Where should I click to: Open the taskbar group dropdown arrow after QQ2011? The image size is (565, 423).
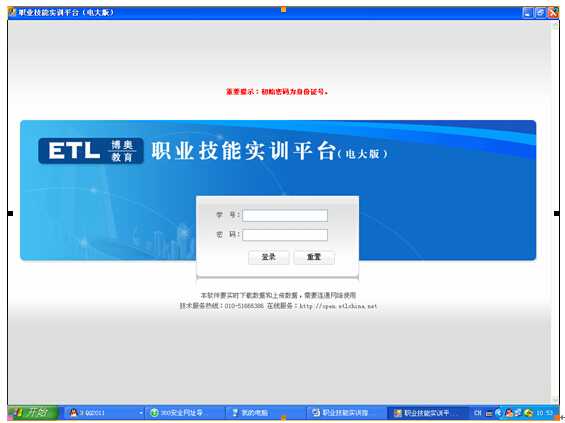(141, 413)
